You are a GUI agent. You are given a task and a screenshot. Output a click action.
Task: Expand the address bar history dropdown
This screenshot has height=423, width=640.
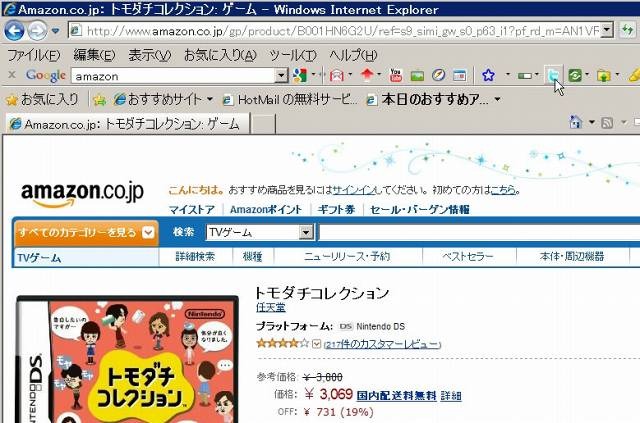(607, 30)
